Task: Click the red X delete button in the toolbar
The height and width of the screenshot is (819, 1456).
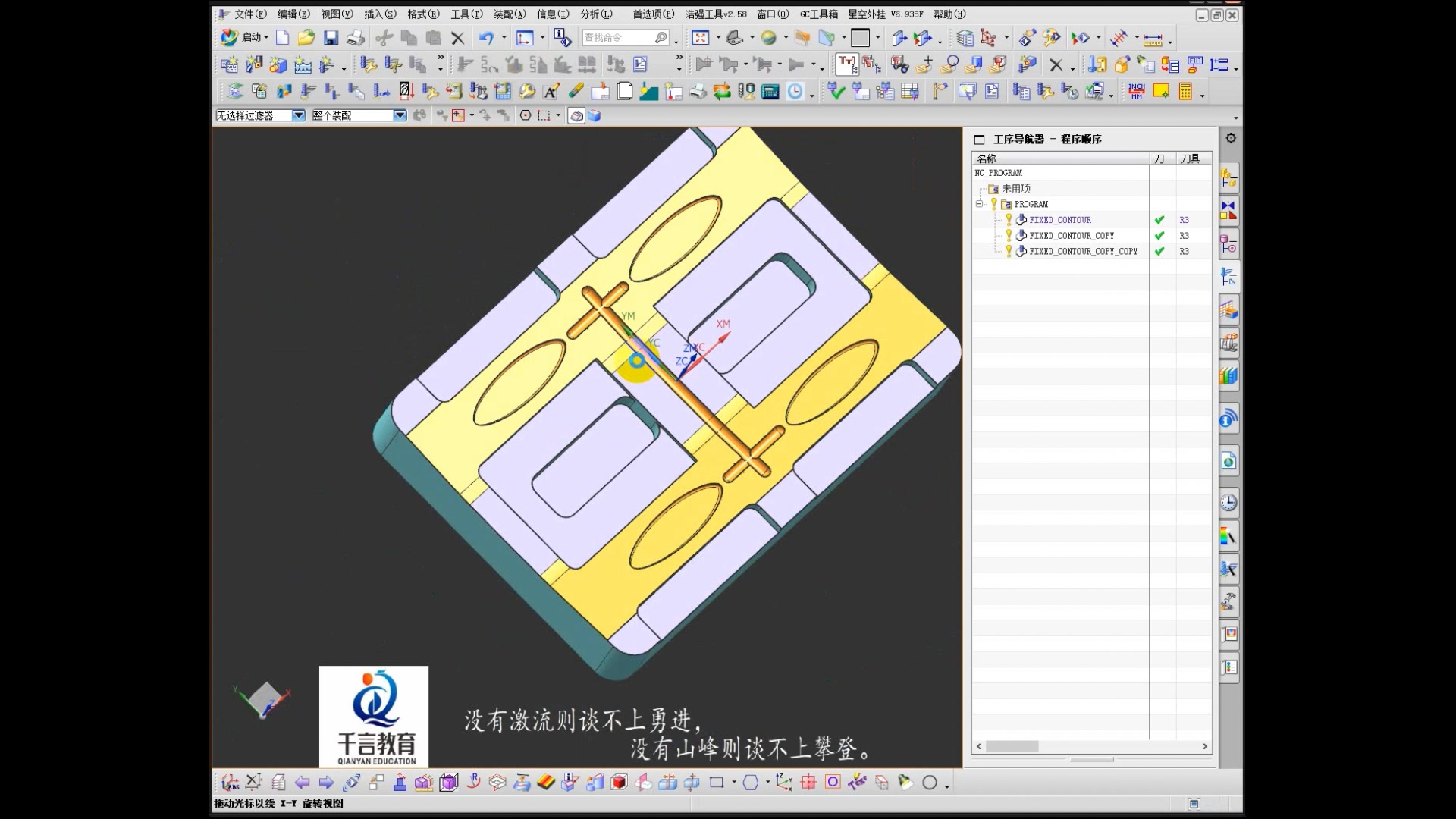Action: point(457,37)
